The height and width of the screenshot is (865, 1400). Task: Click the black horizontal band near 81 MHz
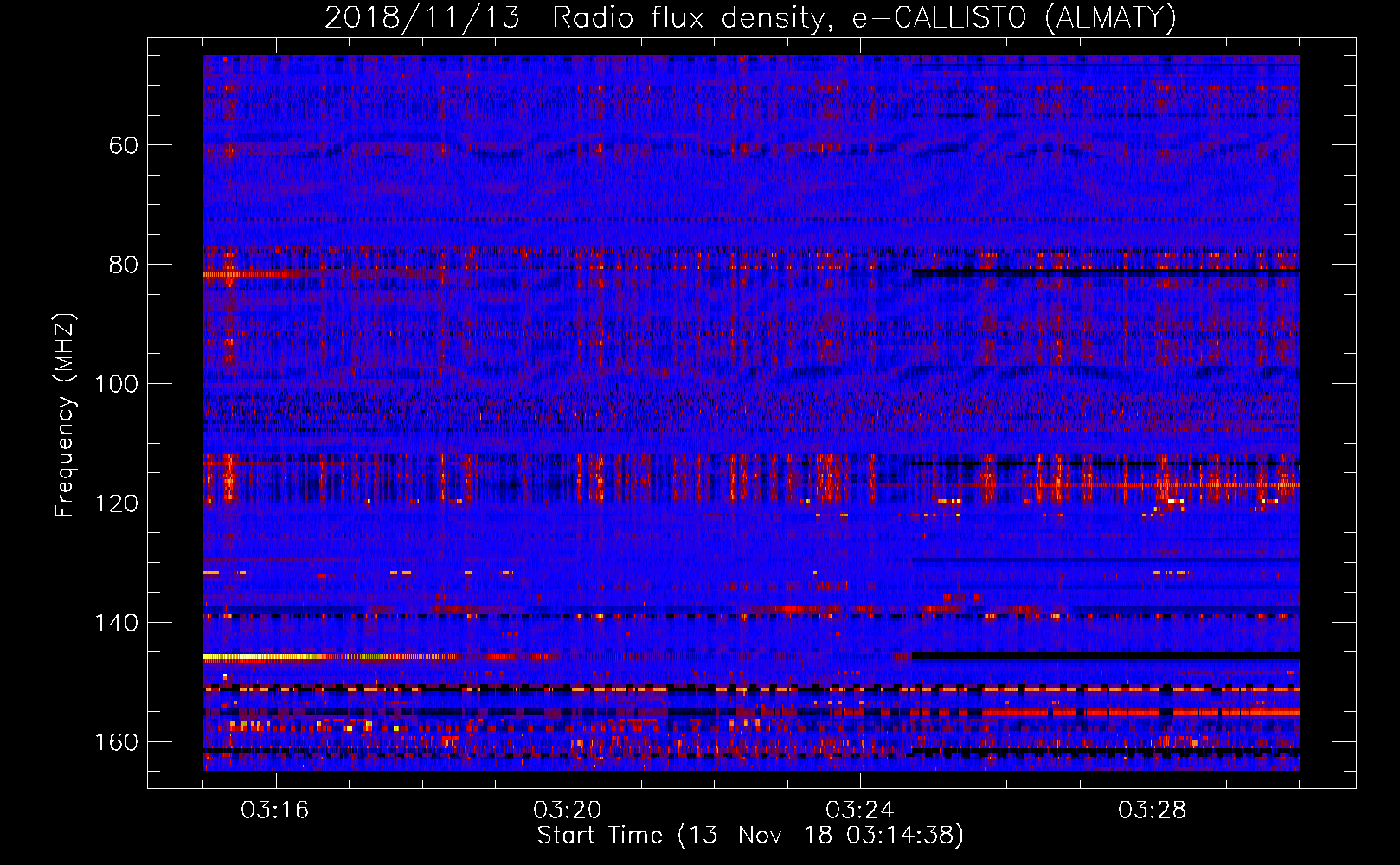click(1106, 272)
